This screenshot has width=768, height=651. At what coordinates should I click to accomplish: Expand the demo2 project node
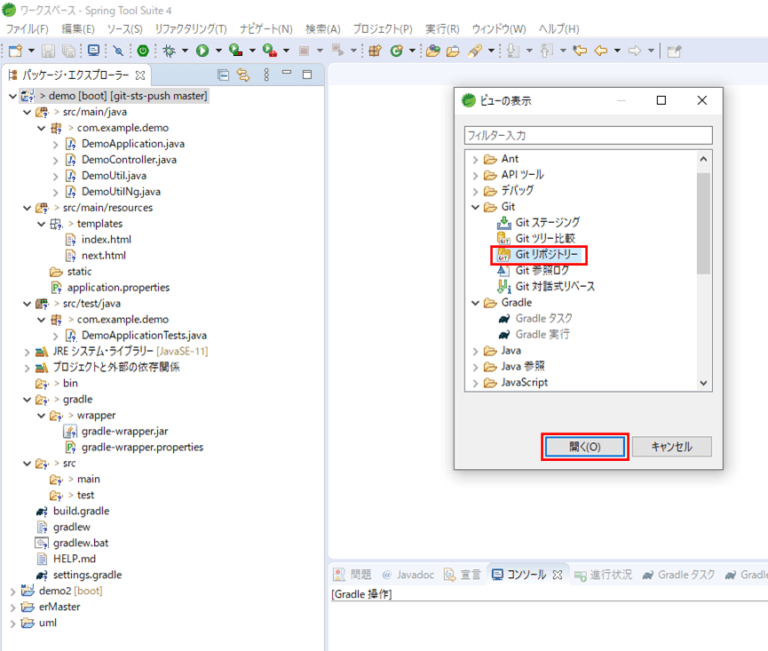[x=12, y=591]
